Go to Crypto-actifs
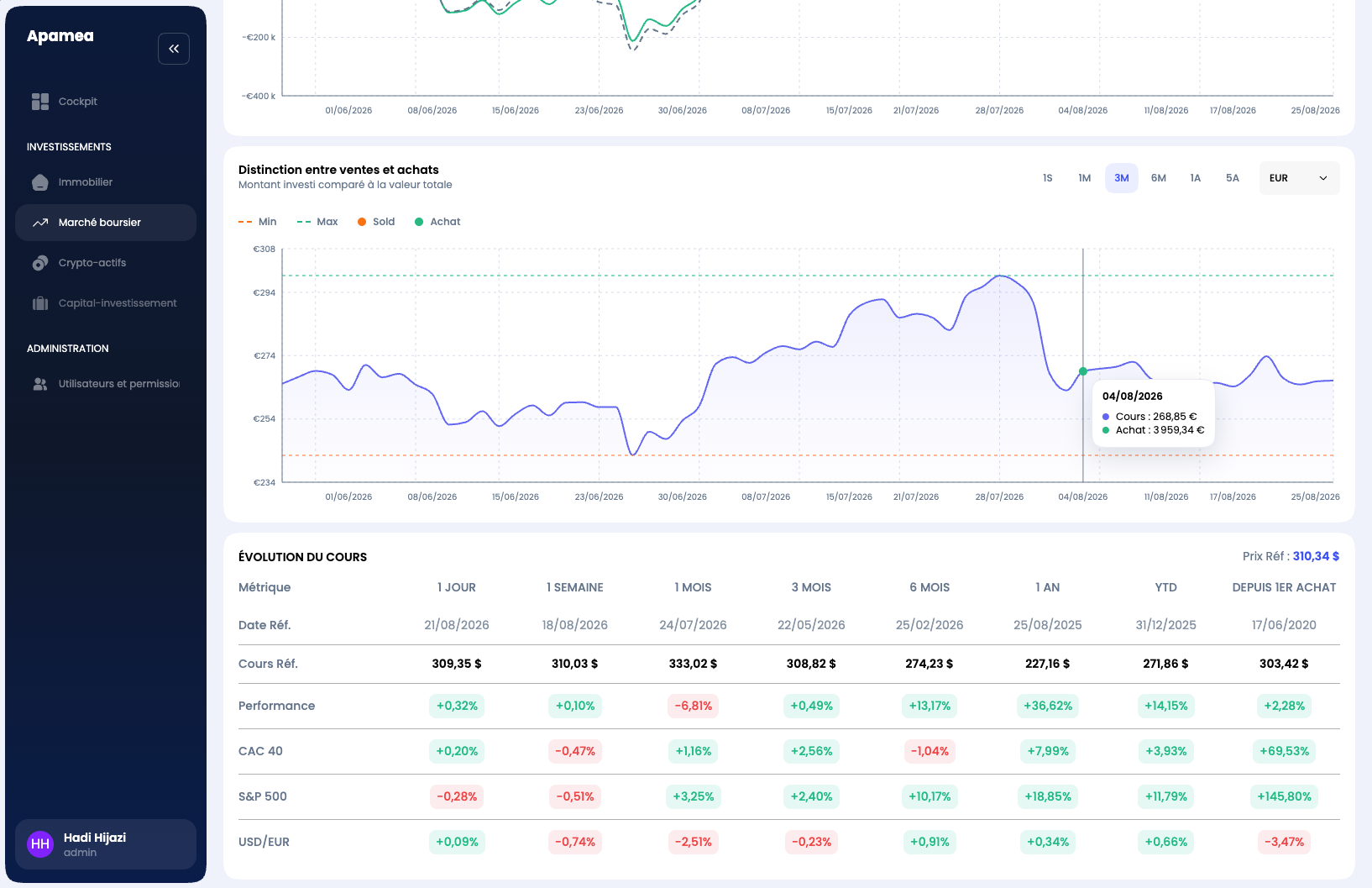Viewport: 1372px width, 888px height. 106,263
